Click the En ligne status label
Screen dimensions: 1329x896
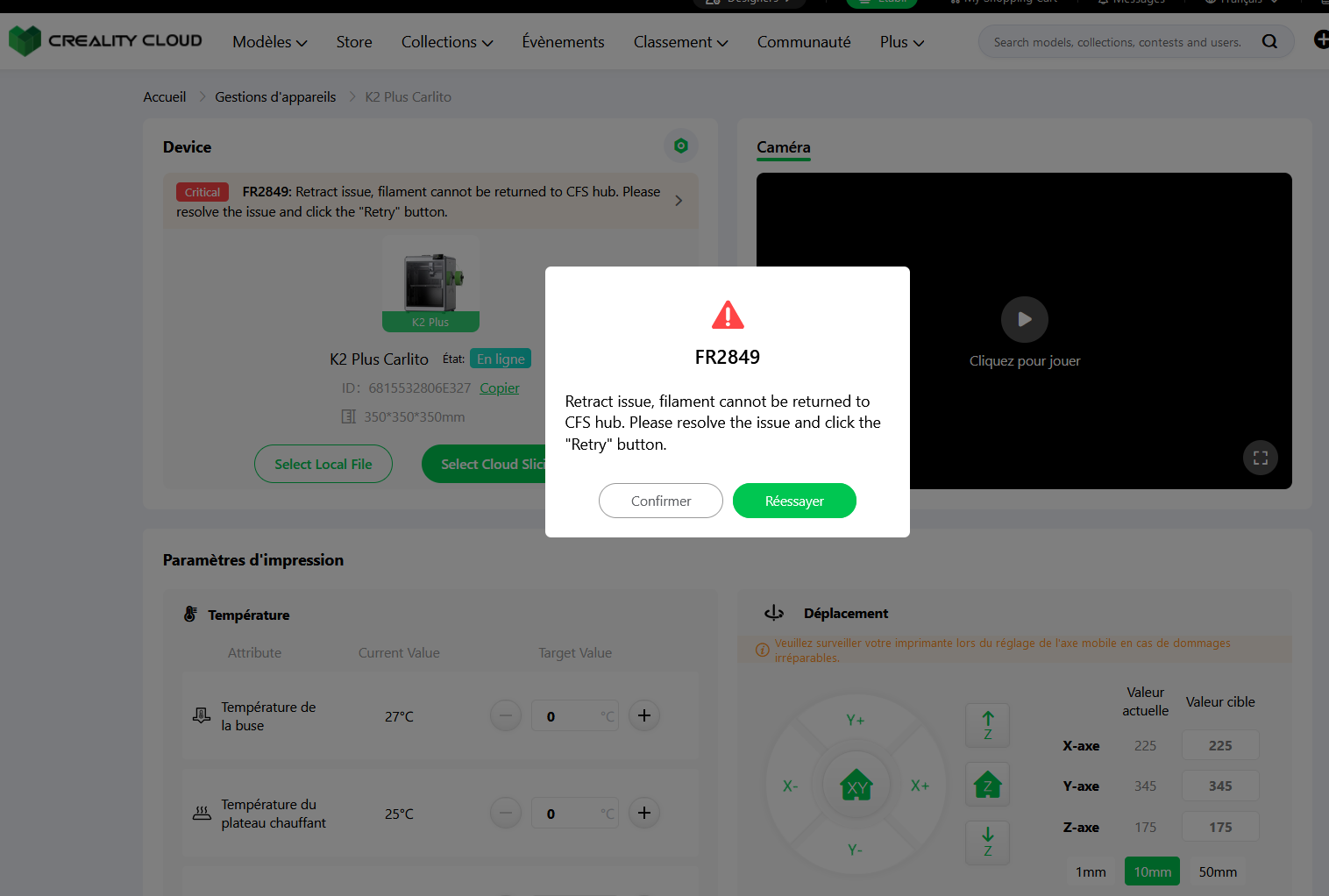pos(501,359)
